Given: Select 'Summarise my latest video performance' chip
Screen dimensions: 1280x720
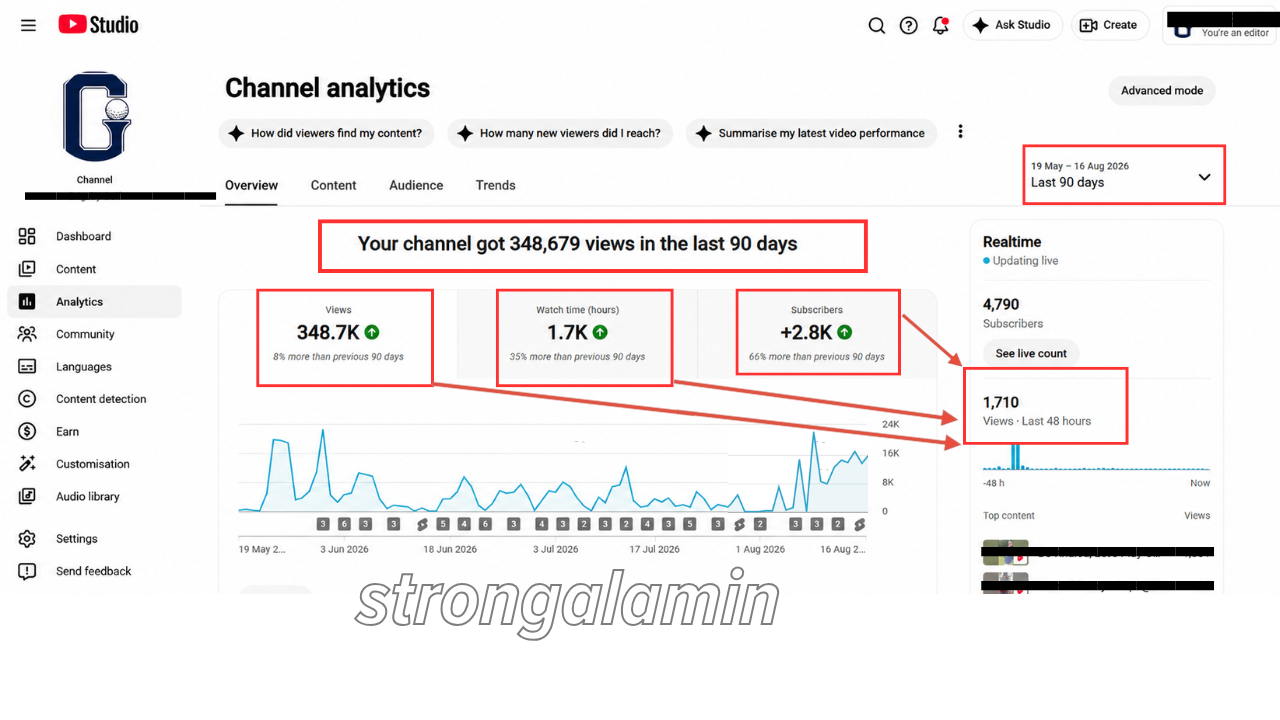Looking at the screenshot, I should coord(811,133).
